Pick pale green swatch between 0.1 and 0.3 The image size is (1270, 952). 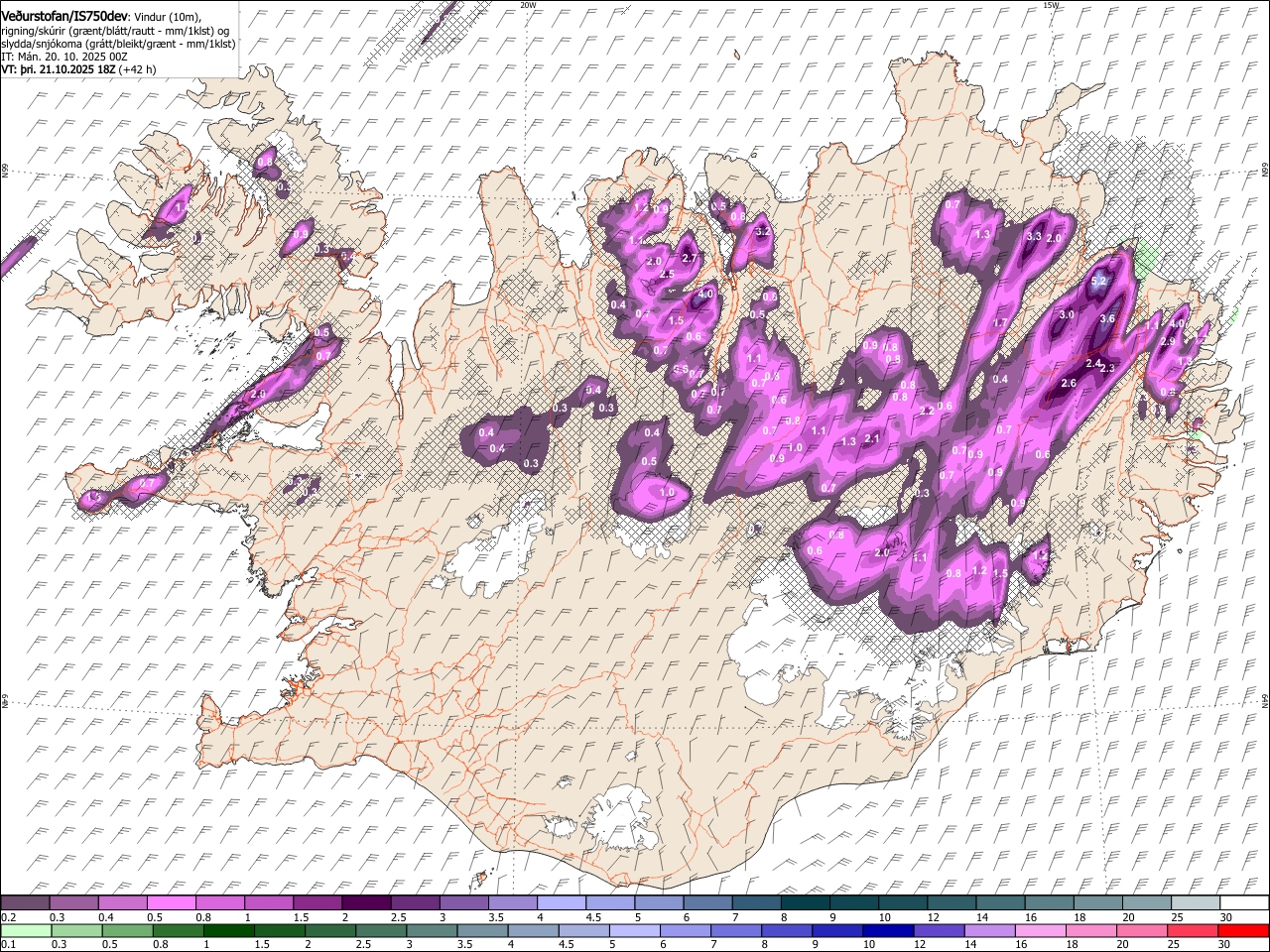click(26, 931)
